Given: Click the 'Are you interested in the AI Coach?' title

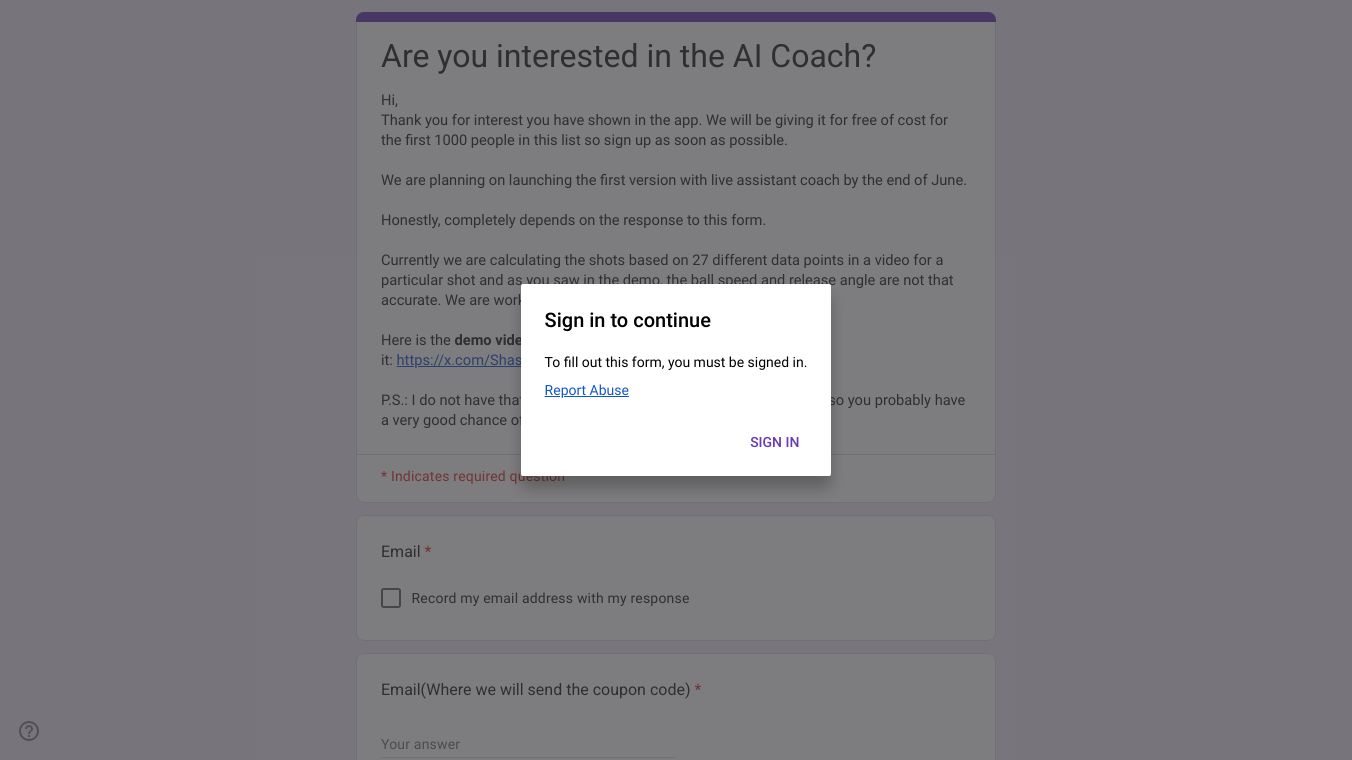Looking at the screenshot, I should (628, 56).
